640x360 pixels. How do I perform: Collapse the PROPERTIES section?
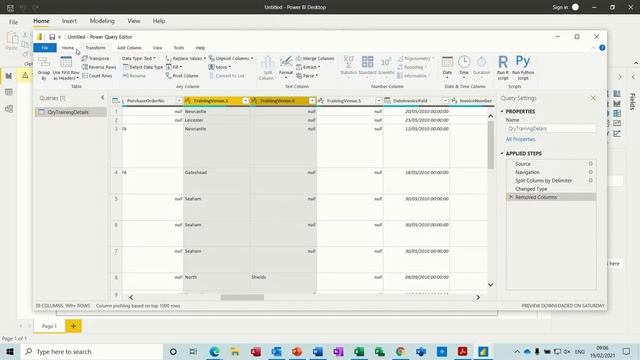click(x=502, y=111)
